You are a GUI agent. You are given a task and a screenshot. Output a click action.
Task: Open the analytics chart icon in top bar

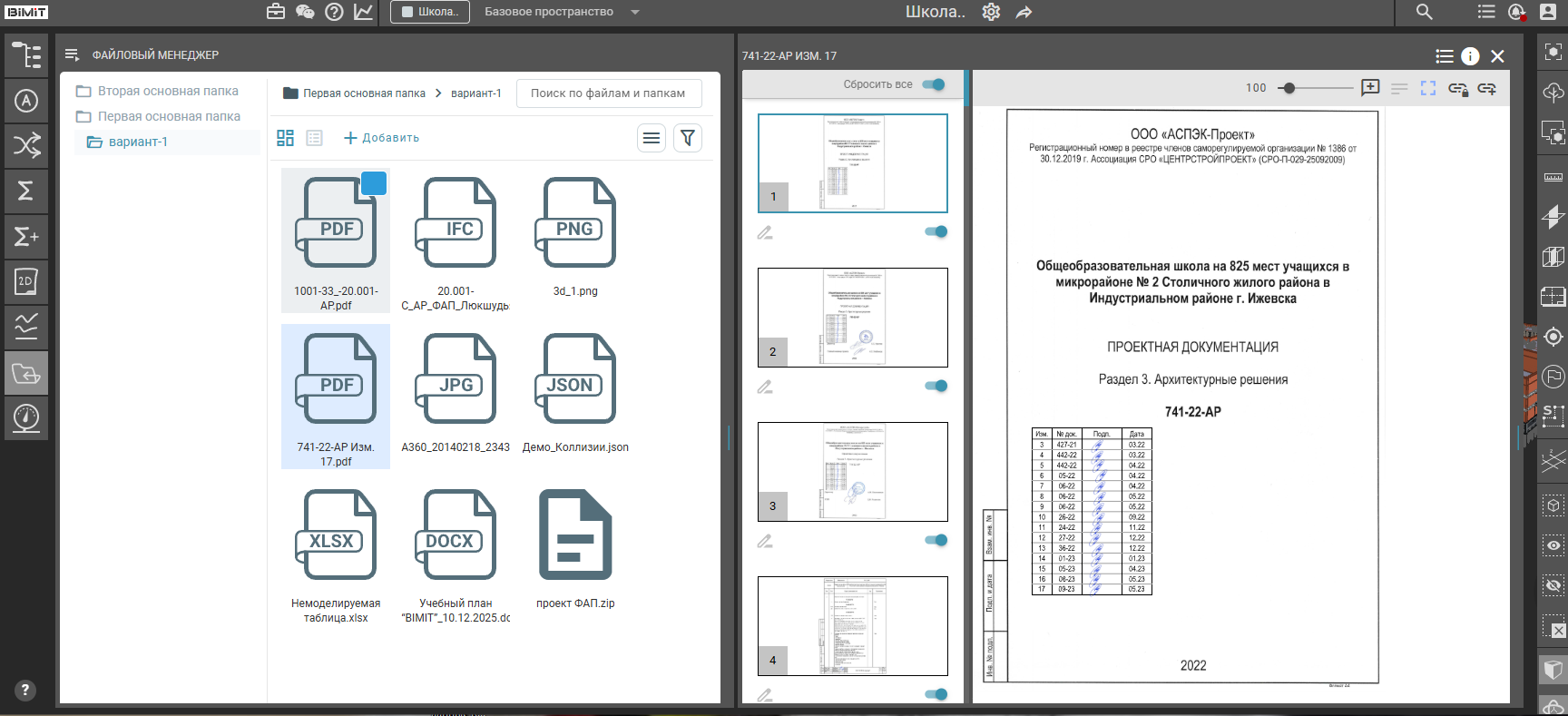click(x=363, y=12)
